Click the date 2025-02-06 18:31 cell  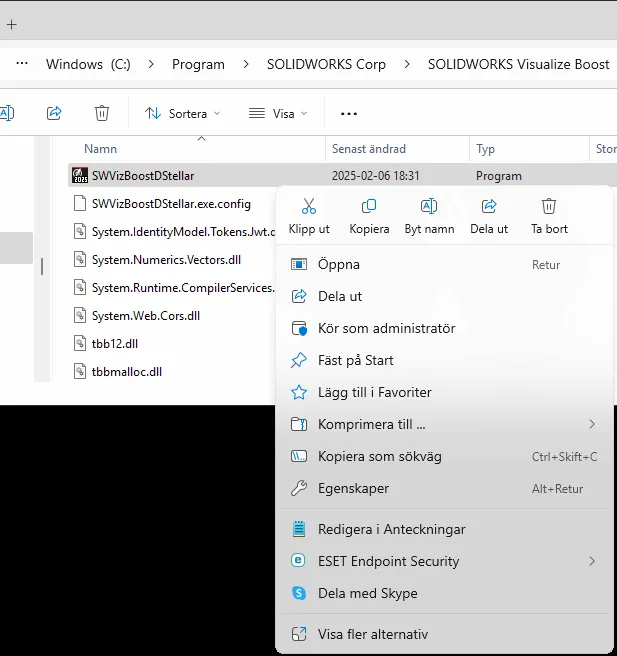tap(376, 176)
